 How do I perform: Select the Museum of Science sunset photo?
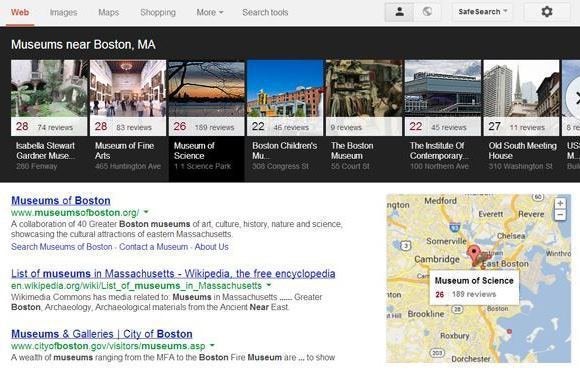(x=207, y=89)
